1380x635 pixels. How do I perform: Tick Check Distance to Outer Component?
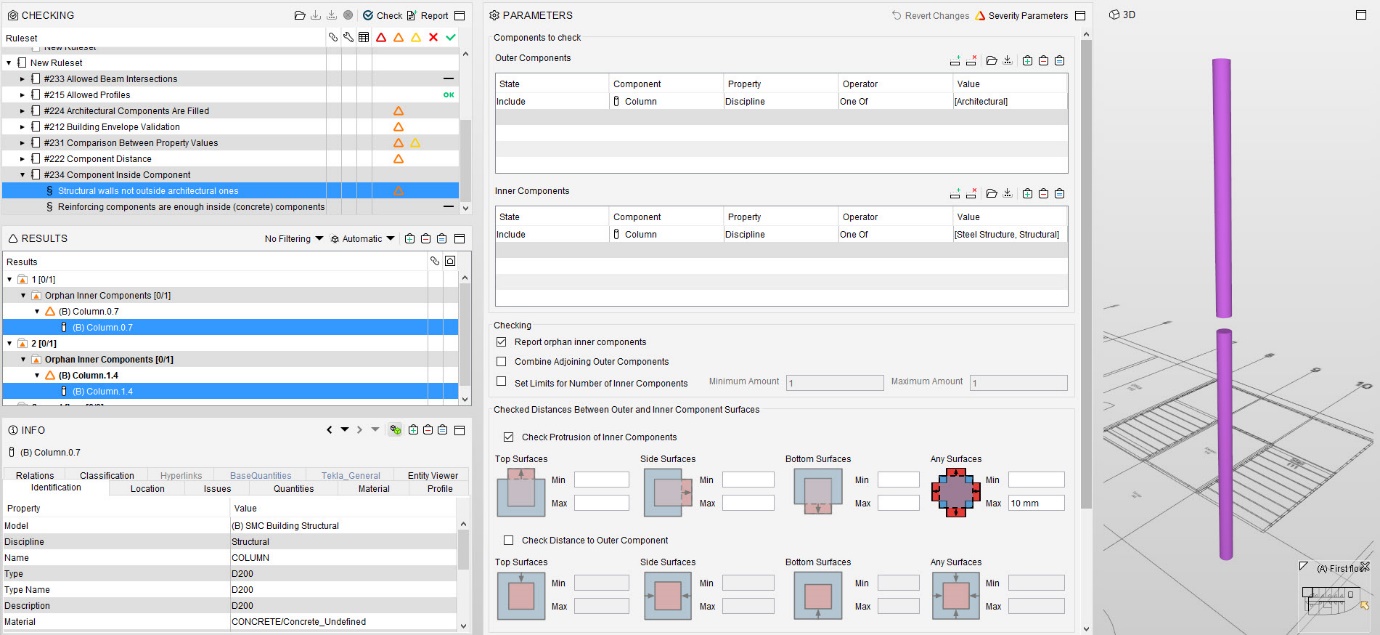pos(509,540)
